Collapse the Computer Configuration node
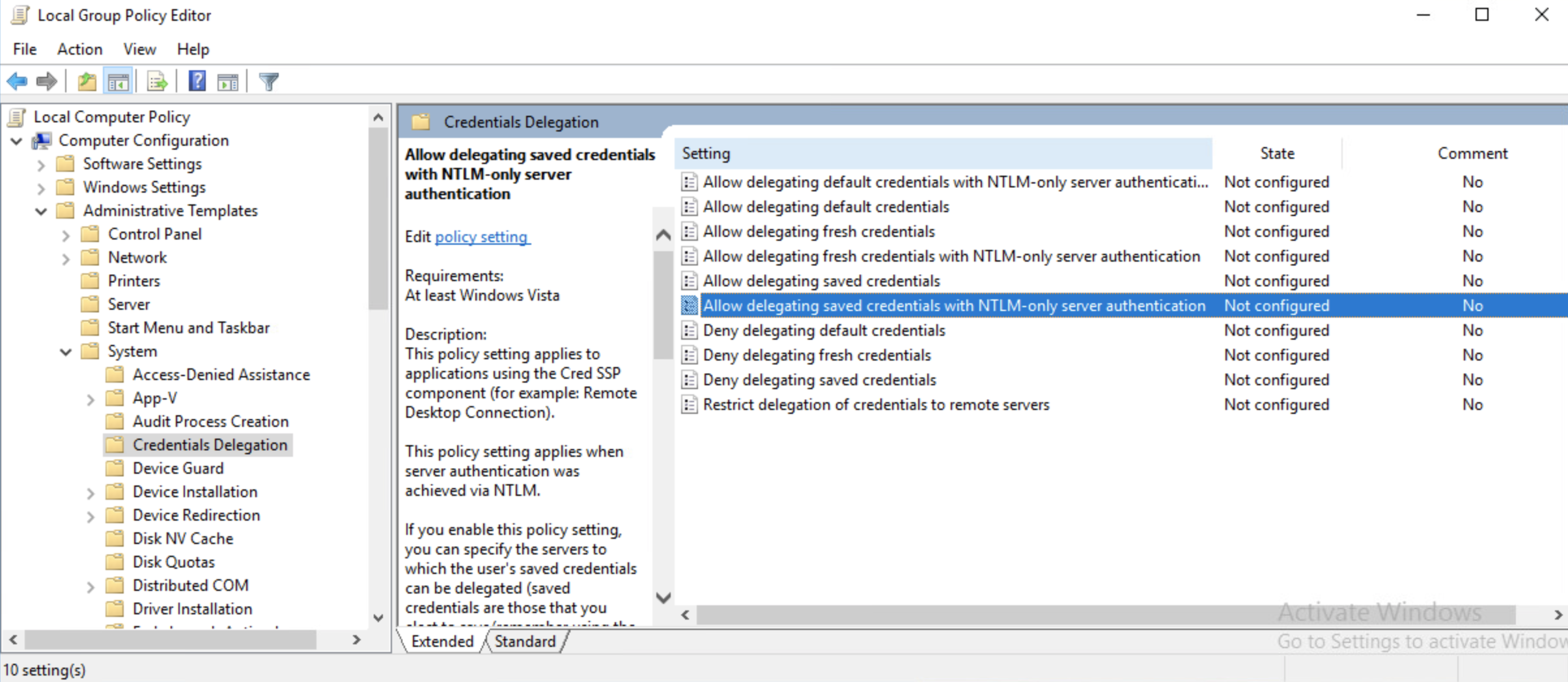 (17, 141)
